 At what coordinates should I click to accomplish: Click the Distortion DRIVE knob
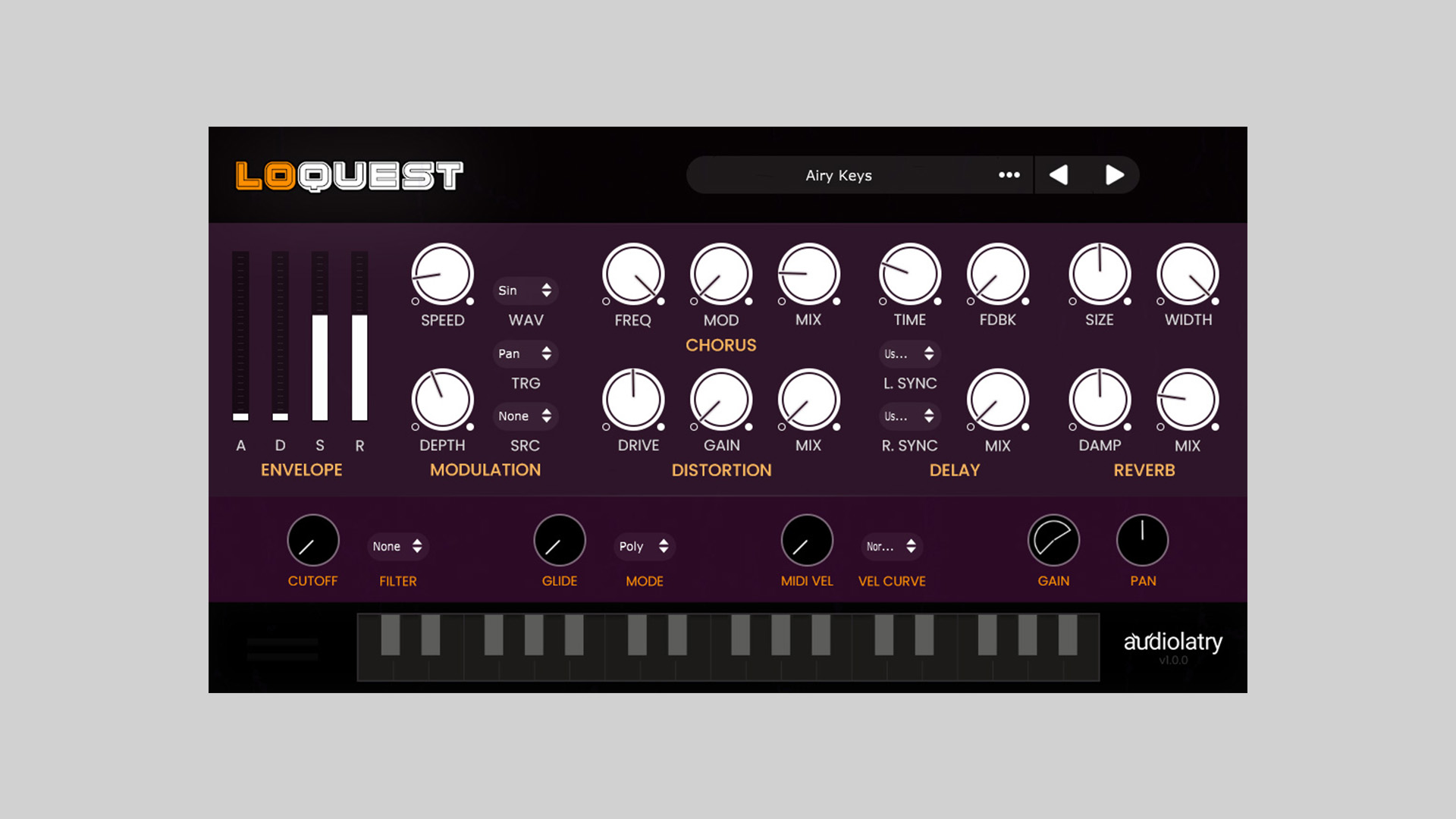(633, 400)
